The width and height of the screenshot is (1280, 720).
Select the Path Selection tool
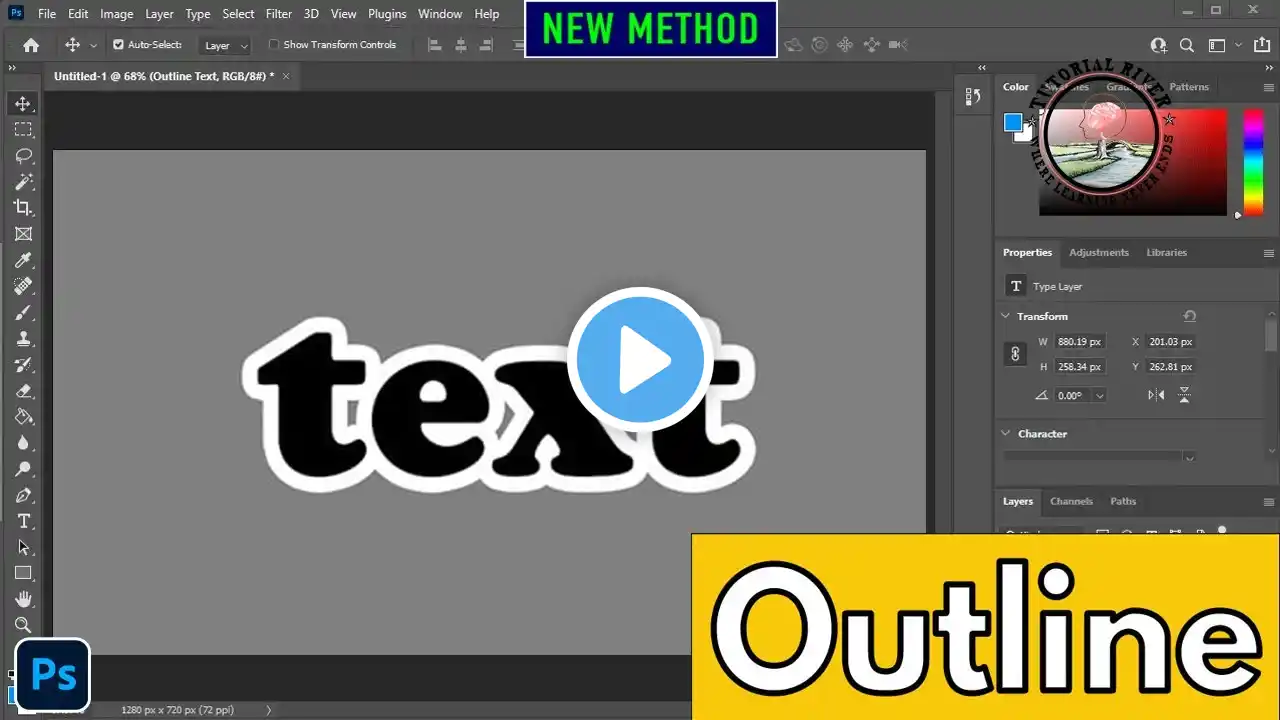click(23, 547)
